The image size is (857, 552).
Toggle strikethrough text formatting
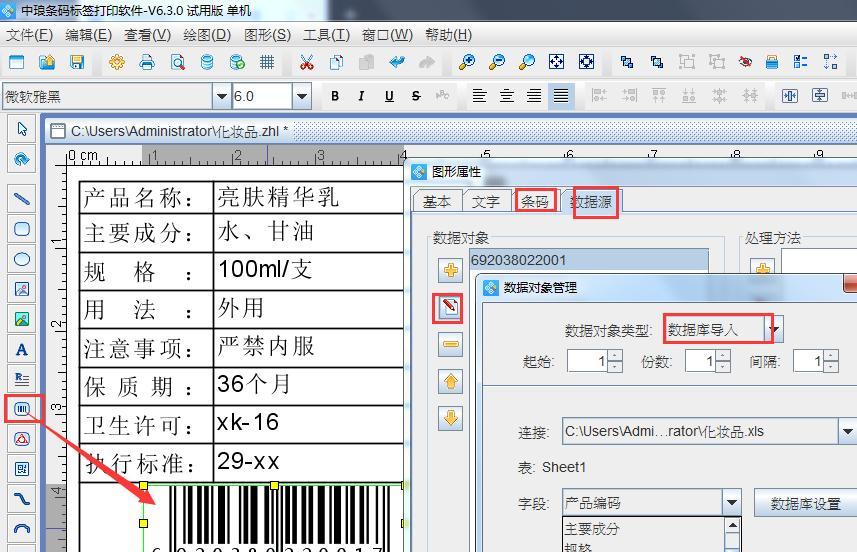point(416,96)
